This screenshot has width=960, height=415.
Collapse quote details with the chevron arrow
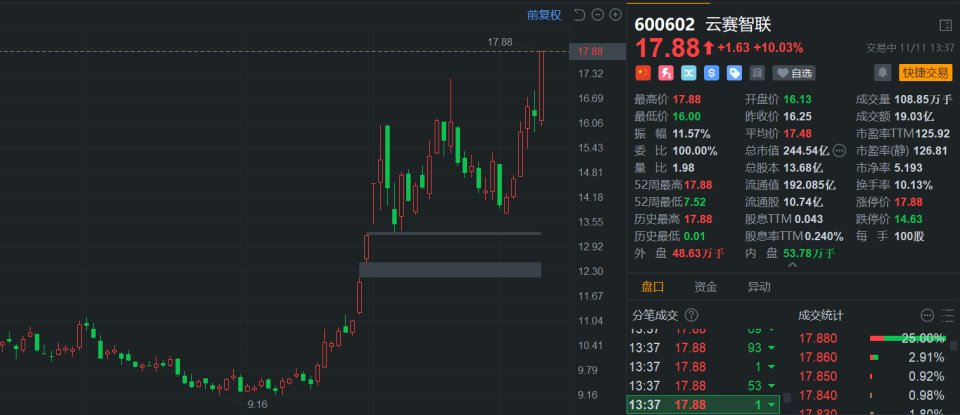792,265
